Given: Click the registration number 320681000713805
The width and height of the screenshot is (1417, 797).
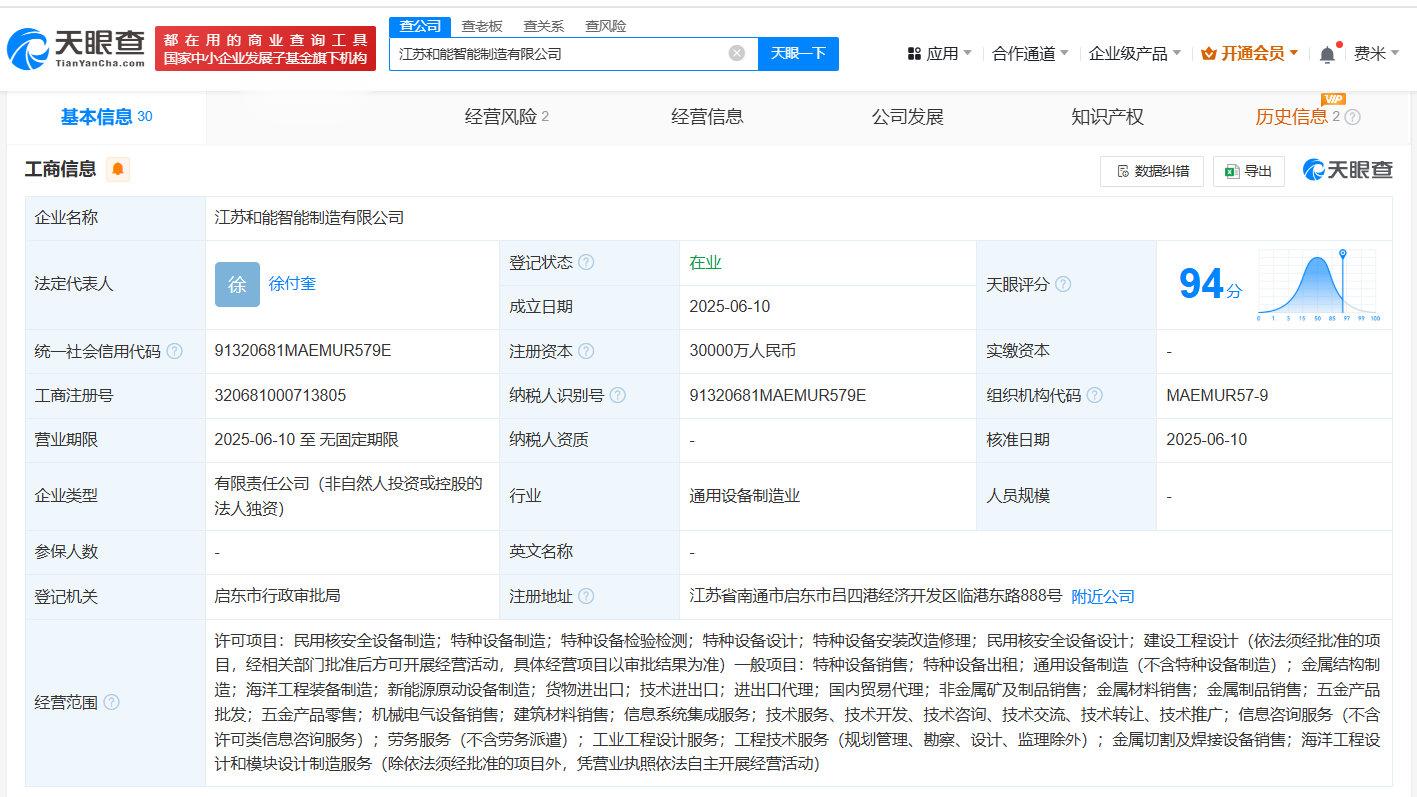Looking at the screenshot, I should pyautogui.click(x=280, y=395).
